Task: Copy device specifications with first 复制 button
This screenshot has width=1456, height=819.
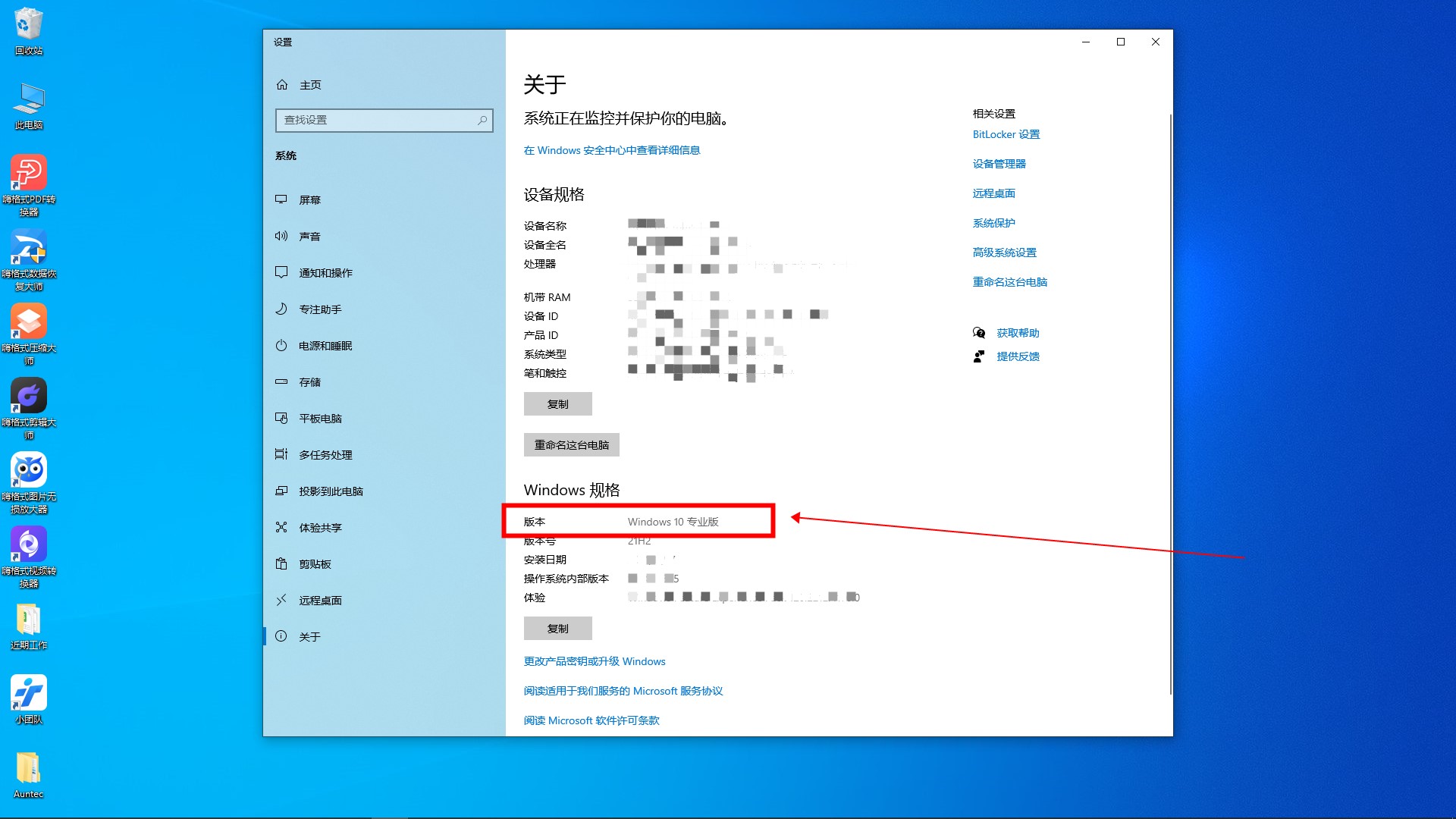Action: click(558, 404)
